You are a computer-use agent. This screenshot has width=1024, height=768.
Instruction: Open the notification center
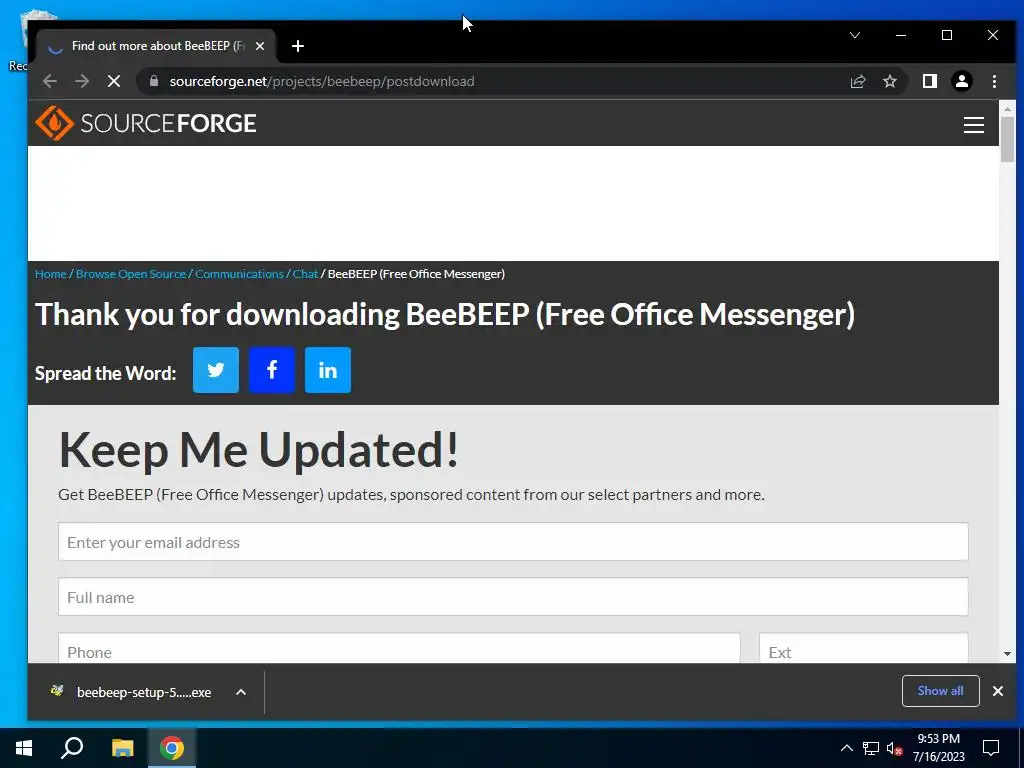point(991,748)
